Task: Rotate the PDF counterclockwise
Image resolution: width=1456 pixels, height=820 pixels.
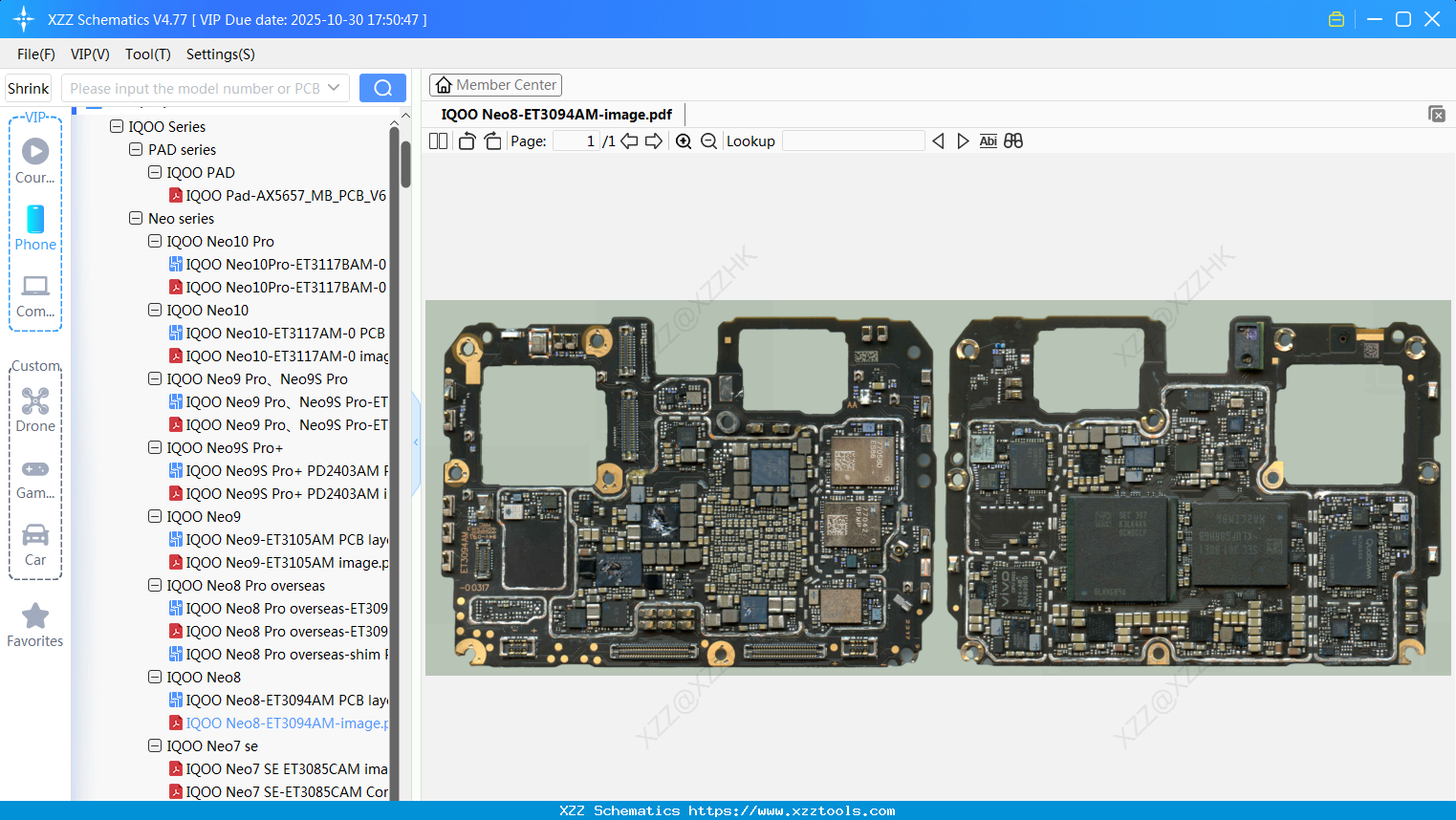Action: 466,140
